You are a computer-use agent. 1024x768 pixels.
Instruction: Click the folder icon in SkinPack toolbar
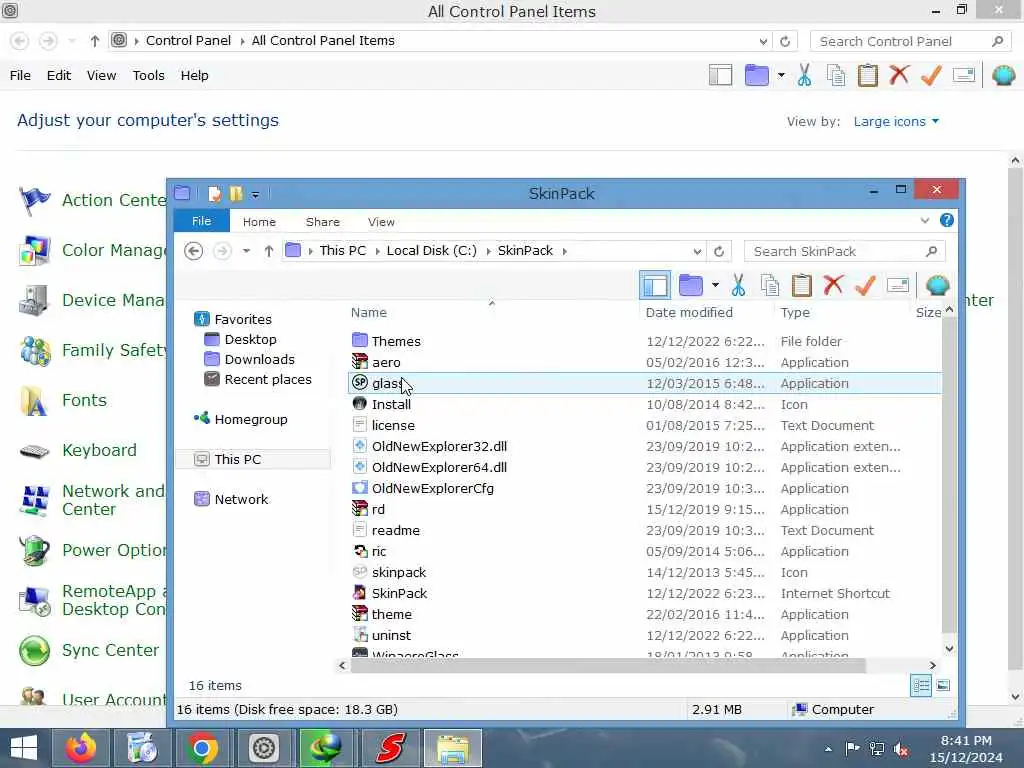point(690,285)
